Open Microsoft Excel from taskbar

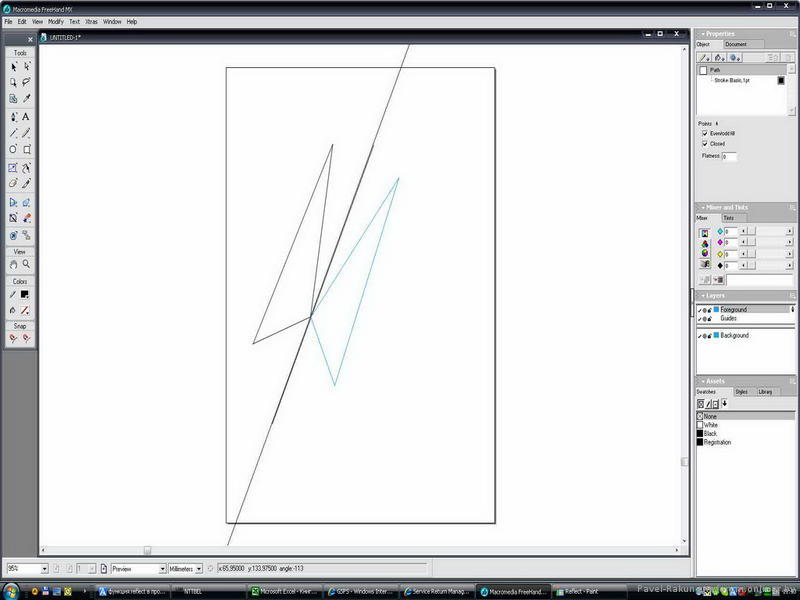coord(284,592)
